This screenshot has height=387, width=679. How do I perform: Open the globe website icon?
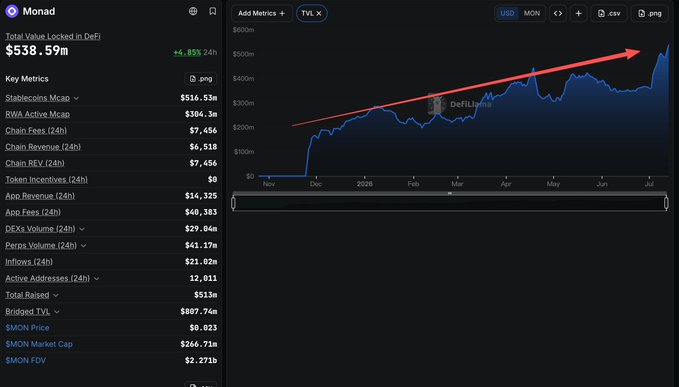coord(193,11)
